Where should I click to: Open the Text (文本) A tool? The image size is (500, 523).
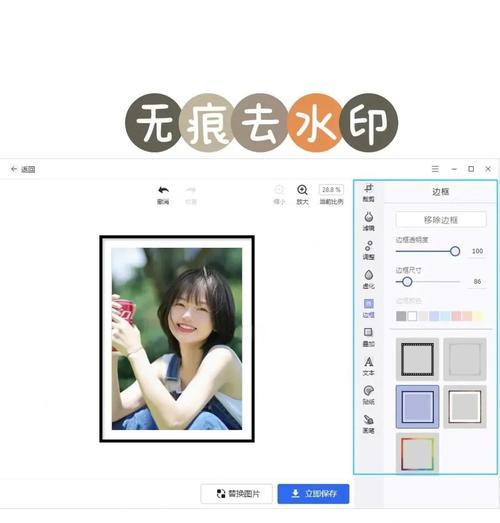coord(368,366)
